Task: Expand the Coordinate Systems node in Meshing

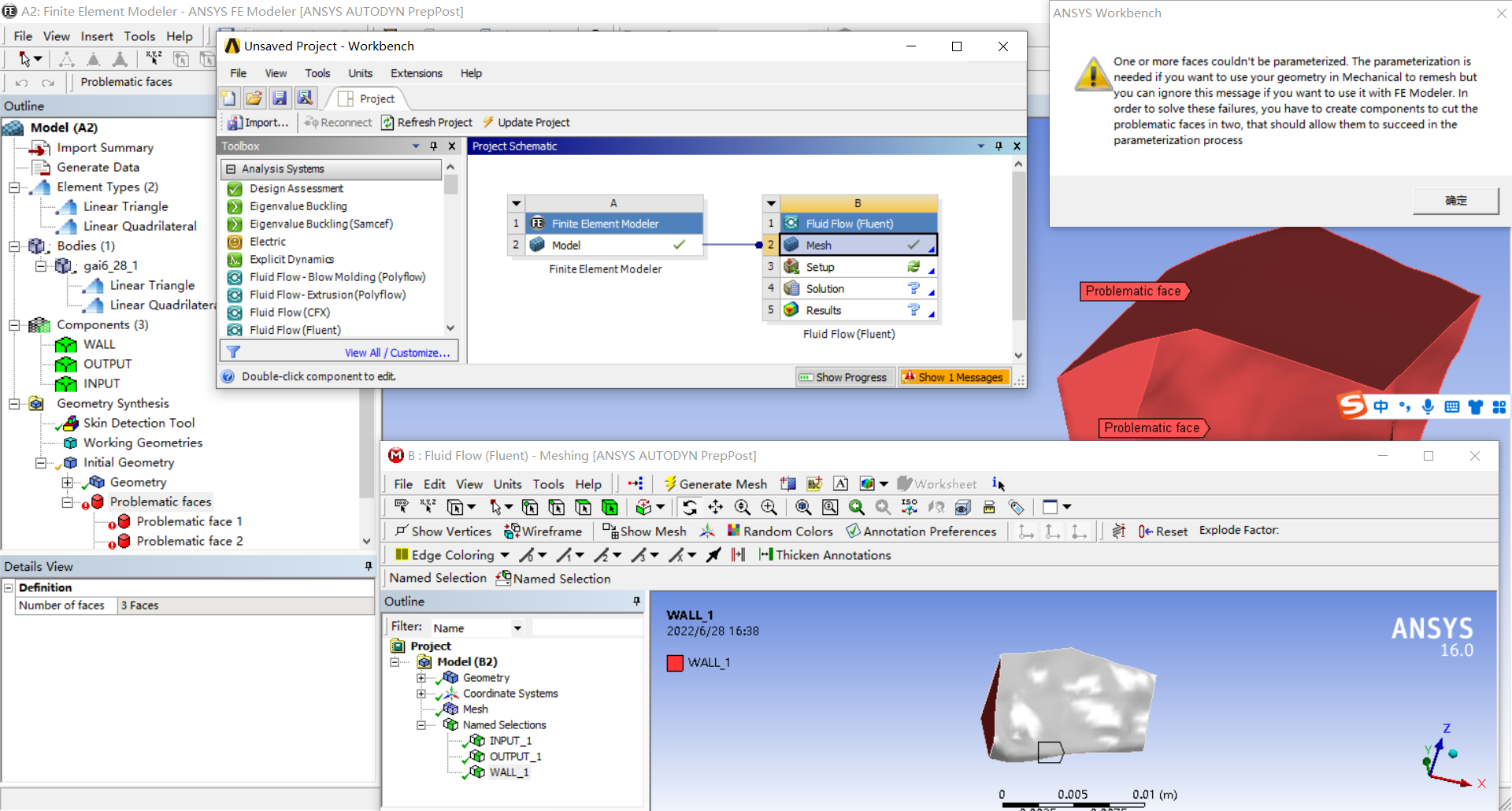Action: click(x=421, y=694)
